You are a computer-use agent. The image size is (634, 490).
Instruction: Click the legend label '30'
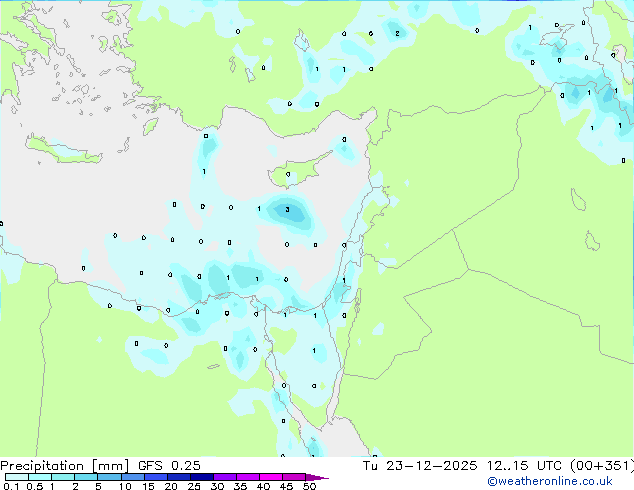click(217, 486)
